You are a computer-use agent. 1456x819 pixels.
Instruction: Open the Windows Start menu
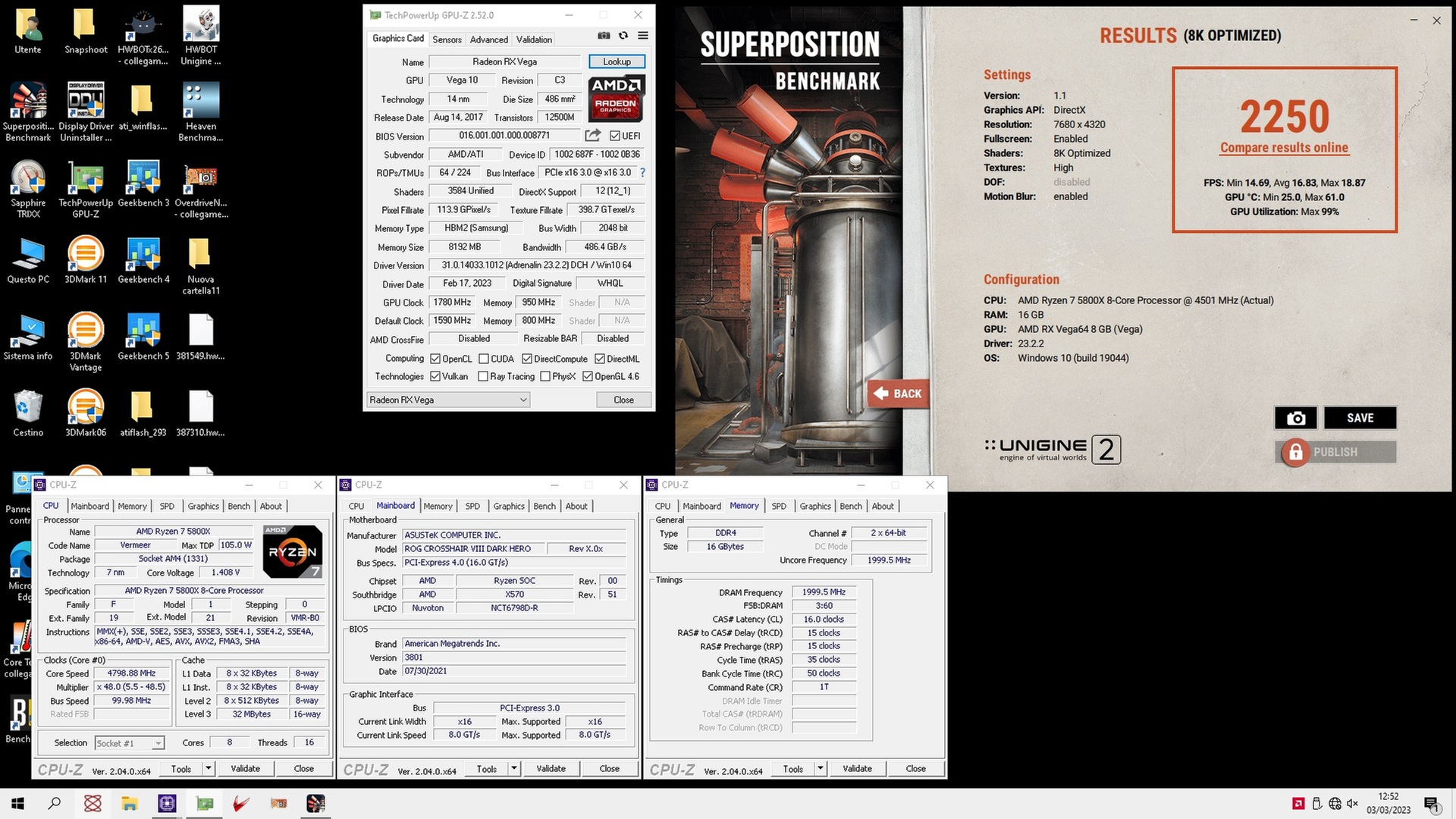tap(18, 803)
